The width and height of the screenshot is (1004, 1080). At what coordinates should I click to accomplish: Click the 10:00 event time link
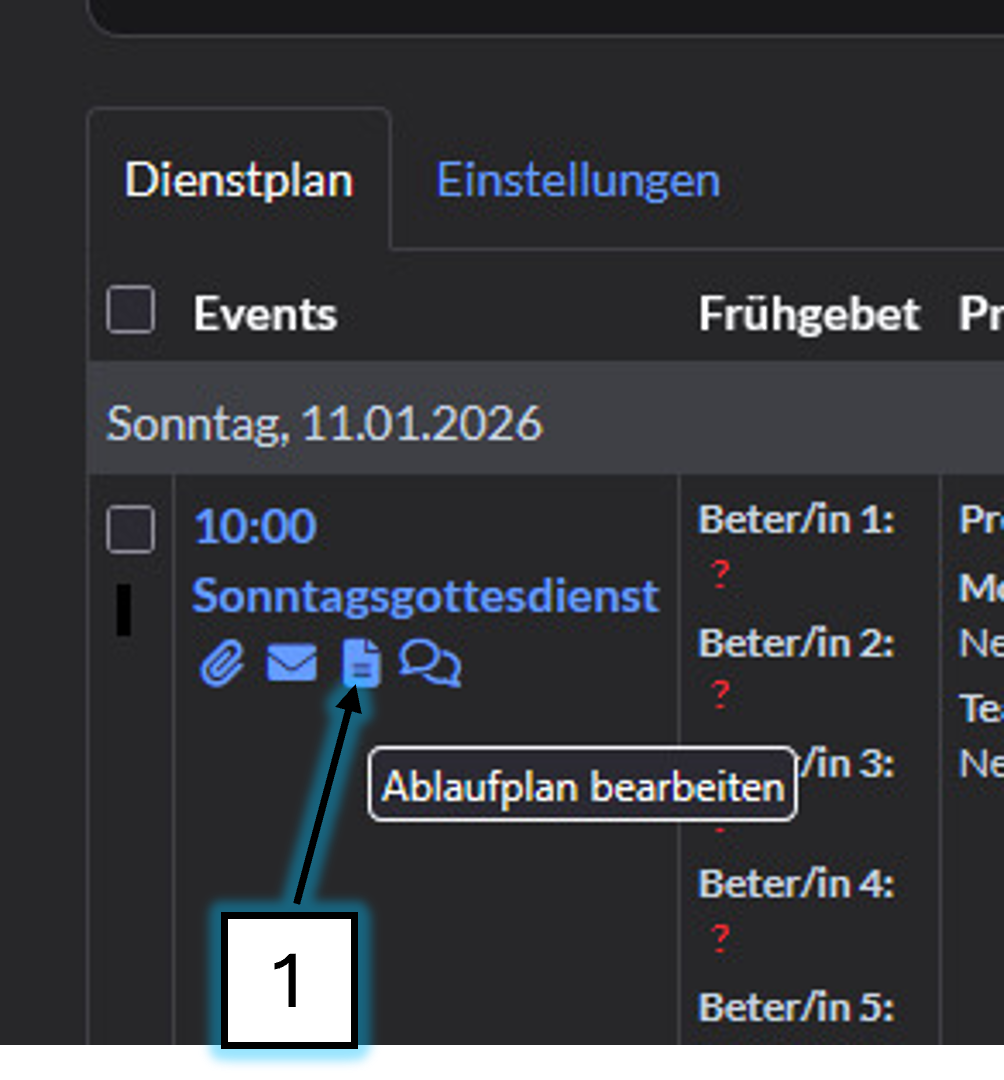[x=255, y=527]
